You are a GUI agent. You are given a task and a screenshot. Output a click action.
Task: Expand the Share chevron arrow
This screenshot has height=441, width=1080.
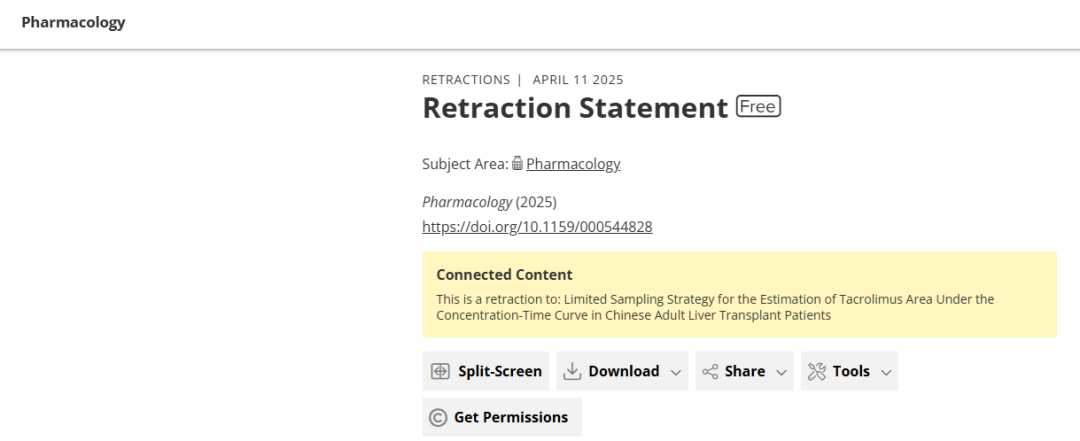click(781, 372)
